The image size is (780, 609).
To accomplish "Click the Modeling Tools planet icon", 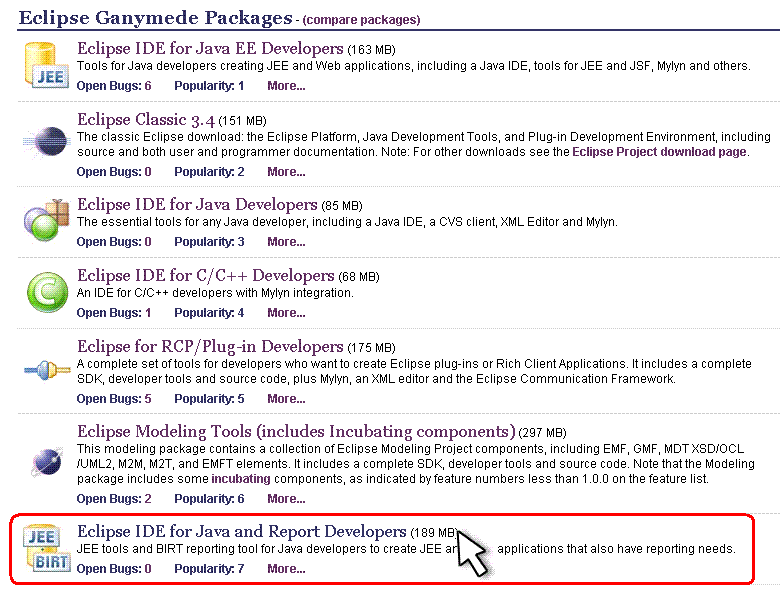I will pos(47,462).
